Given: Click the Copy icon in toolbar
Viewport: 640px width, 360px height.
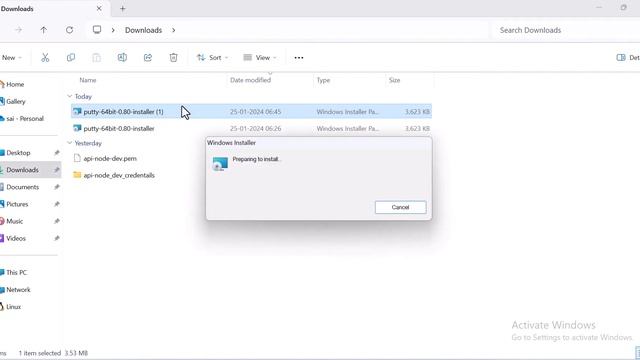Looking at the screenshot, I should click(71, 58).
